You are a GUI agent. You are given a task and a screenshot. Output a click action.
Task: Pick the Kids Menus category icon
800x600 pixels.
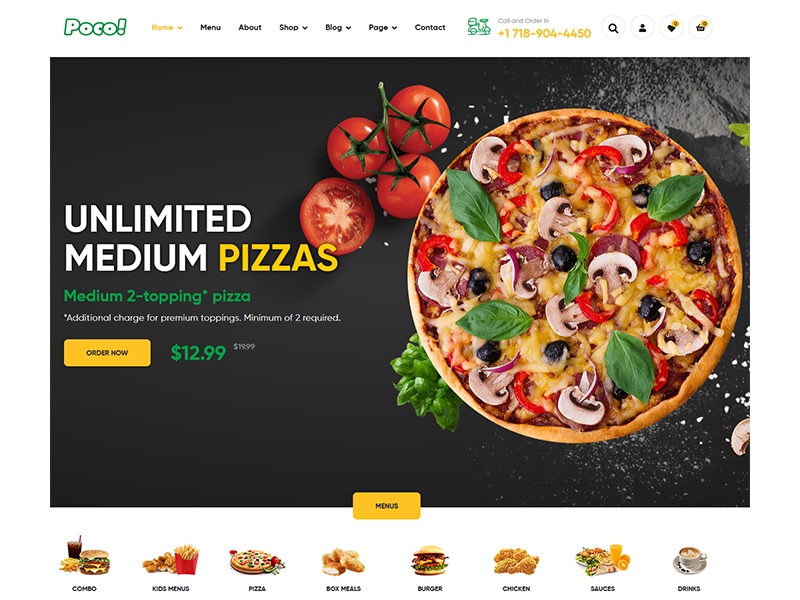(x=171, y=560)
